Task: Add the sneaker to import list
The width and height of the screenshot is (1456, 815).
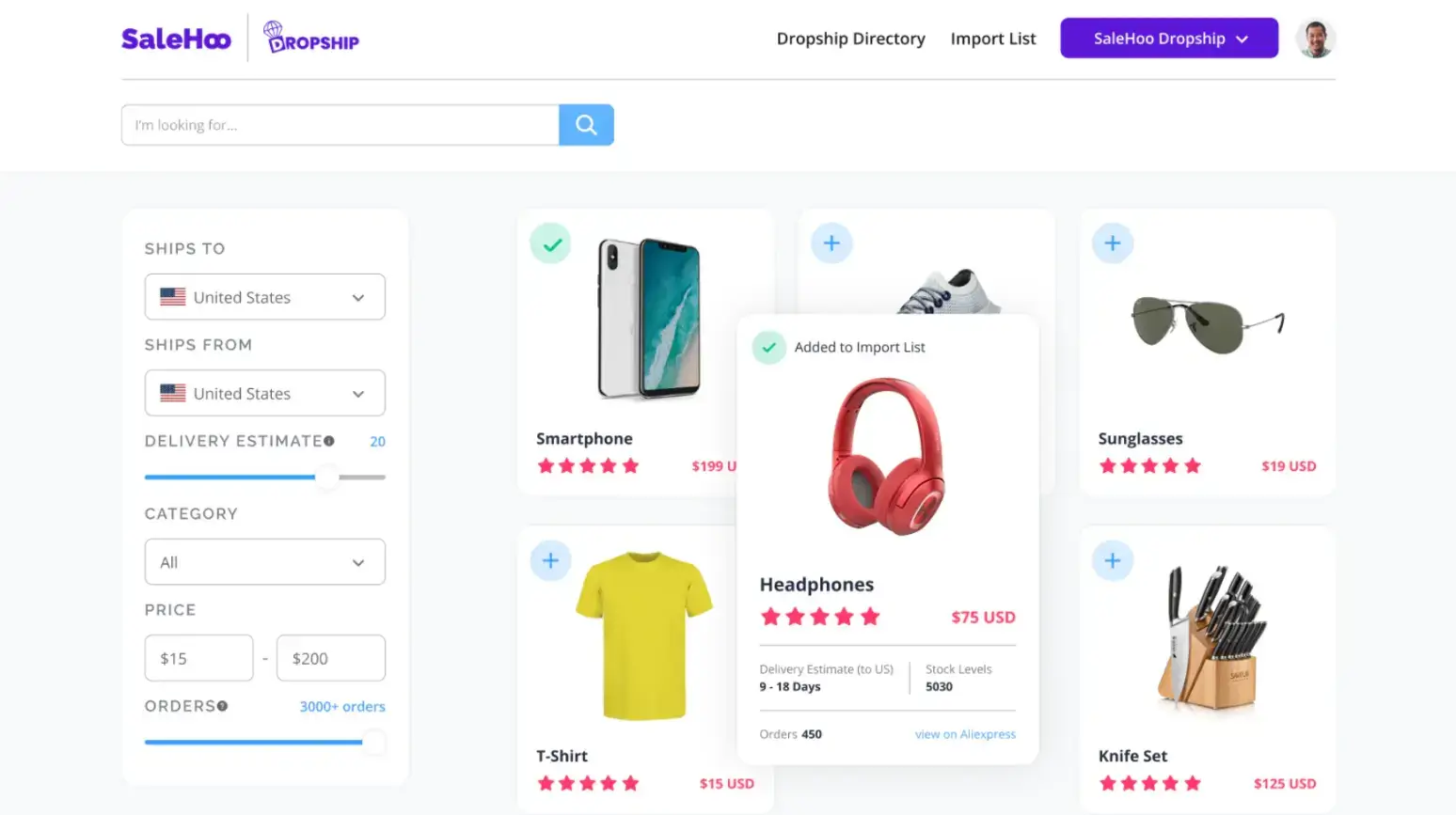Action: (831, 243)
